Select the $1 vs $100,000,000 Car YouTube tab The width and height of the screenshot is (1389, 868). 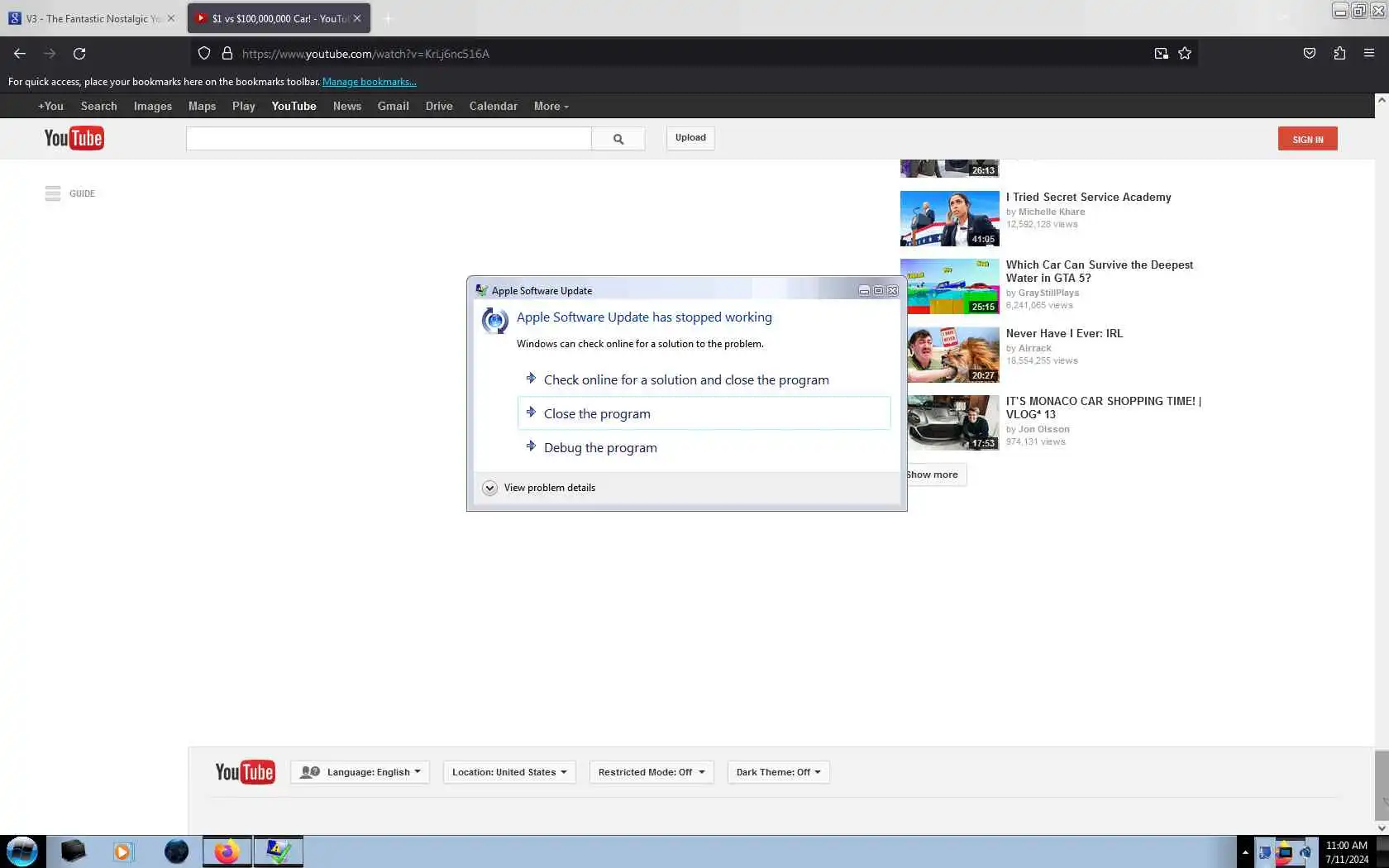[279, 18]
